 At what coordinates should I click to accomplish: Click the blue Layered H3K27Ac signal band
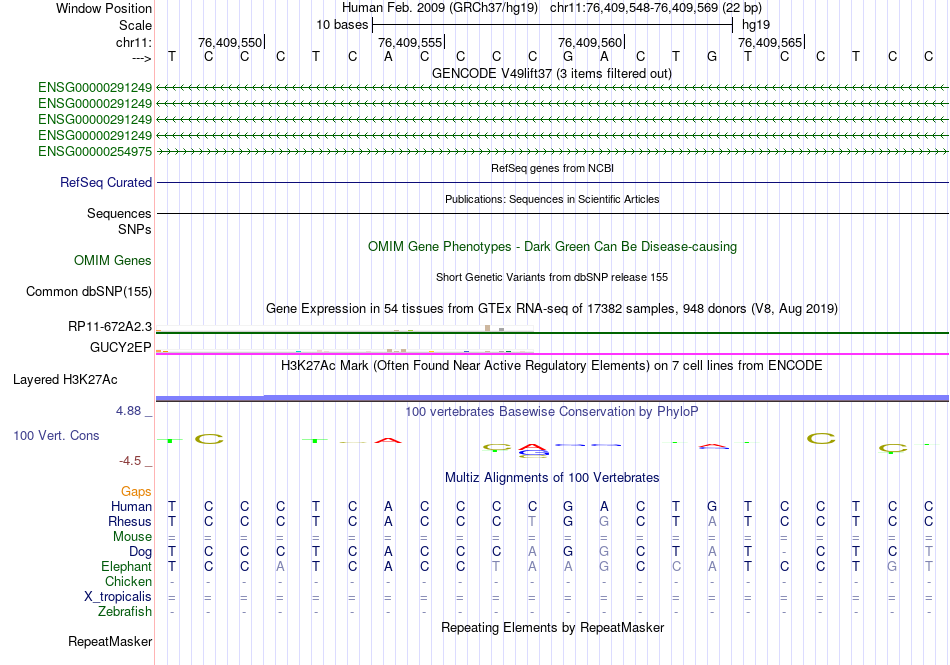coord(552,398)
